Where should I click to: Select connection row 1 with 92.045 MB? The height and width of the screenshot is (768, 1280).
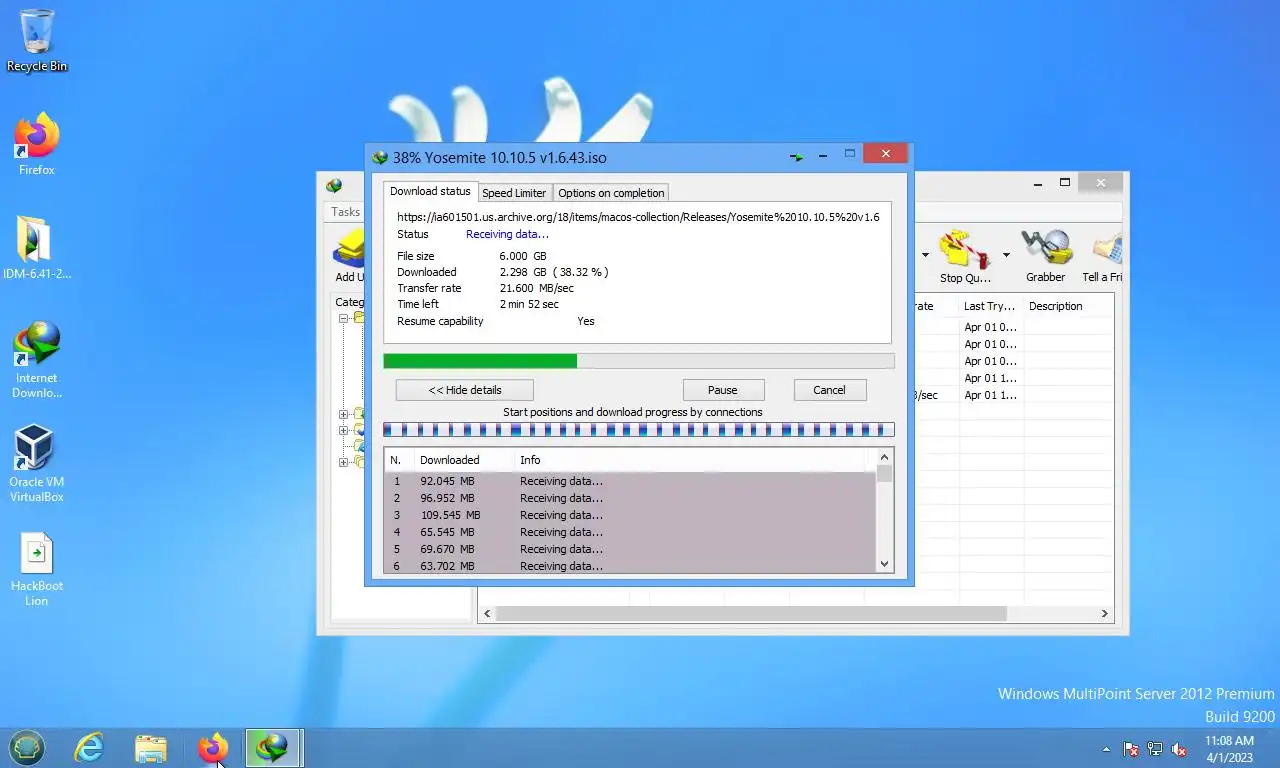(x=630, y=481)
